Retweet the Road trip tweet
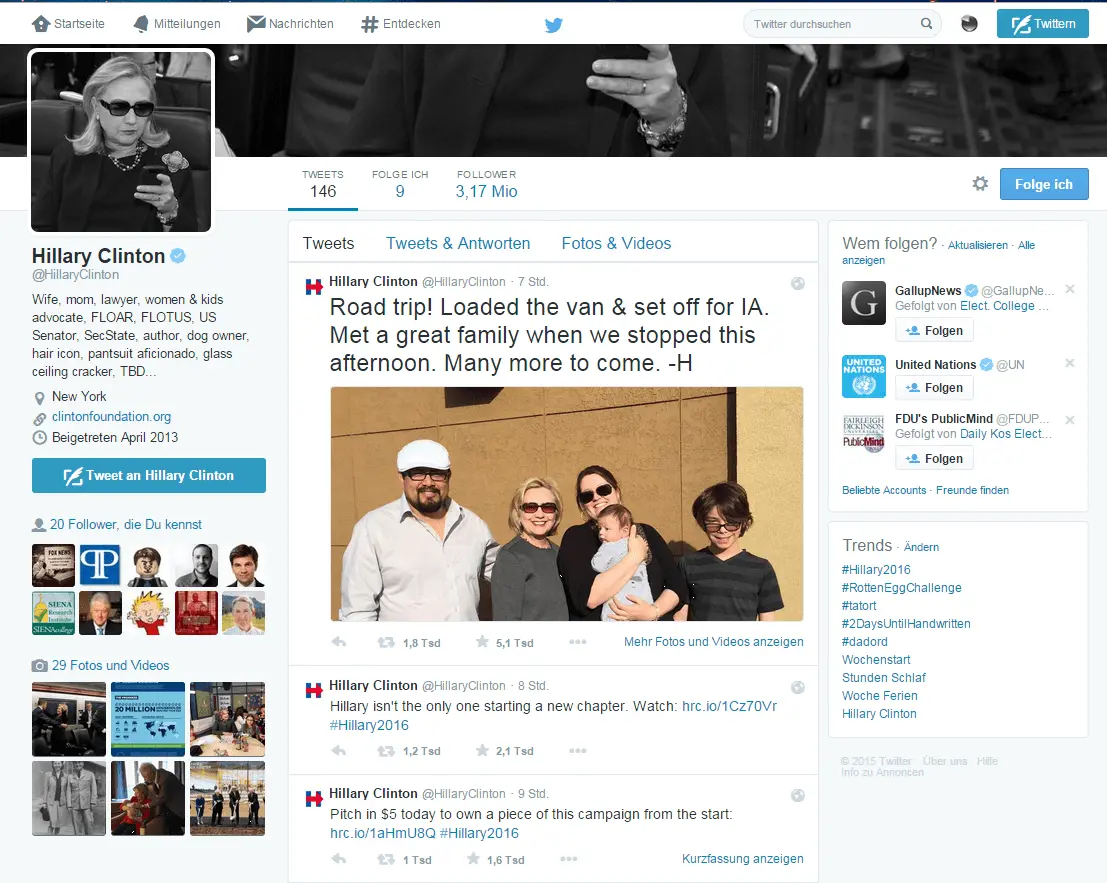Screen dimensions: 1107x883 coord(385,642)
